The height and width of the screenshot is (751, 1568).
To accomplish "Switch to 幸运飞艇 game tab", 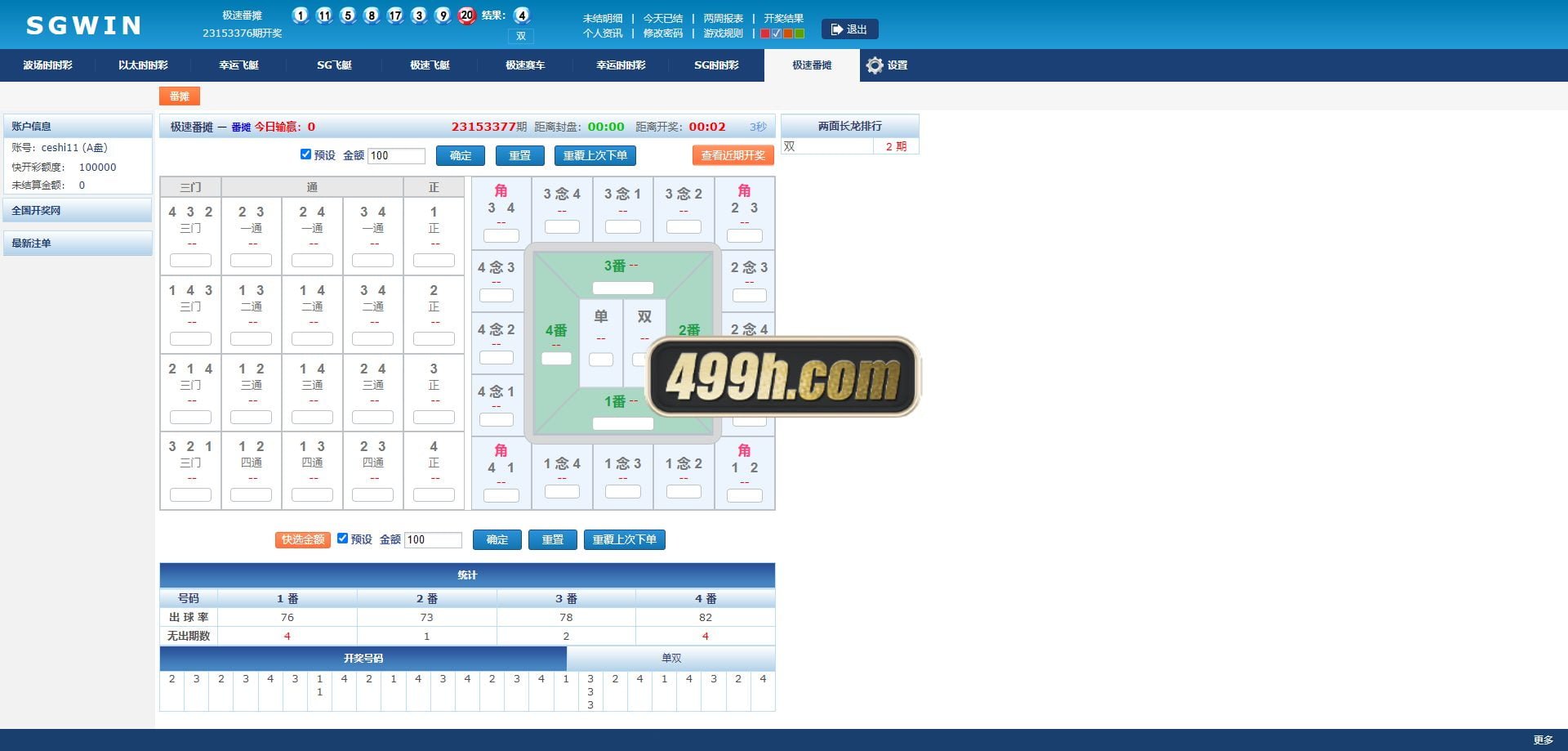I will (x=238, y=65).
